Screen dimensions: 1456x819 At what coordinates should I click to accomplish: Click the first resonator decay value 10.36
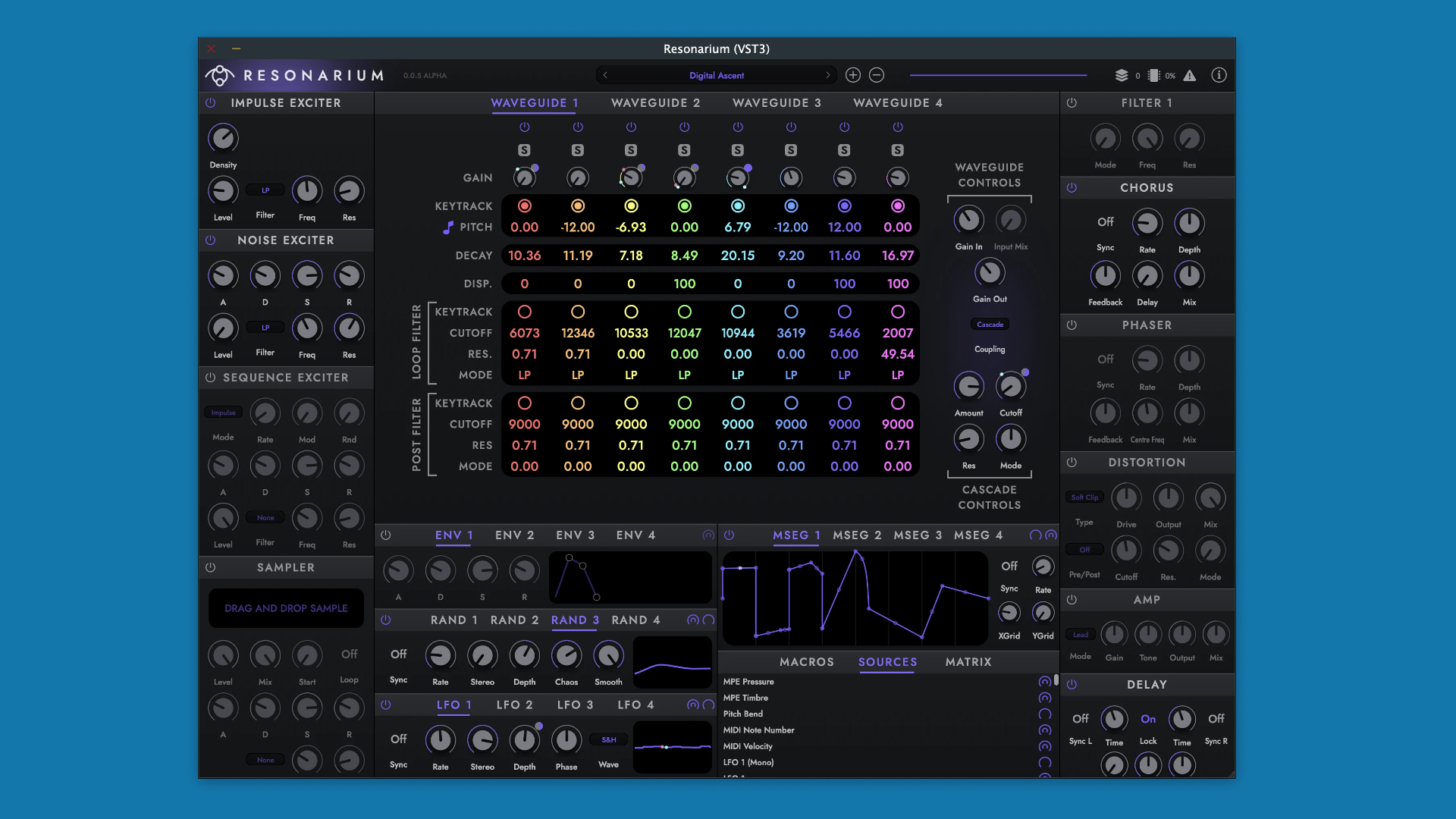[x=524, y=256]
